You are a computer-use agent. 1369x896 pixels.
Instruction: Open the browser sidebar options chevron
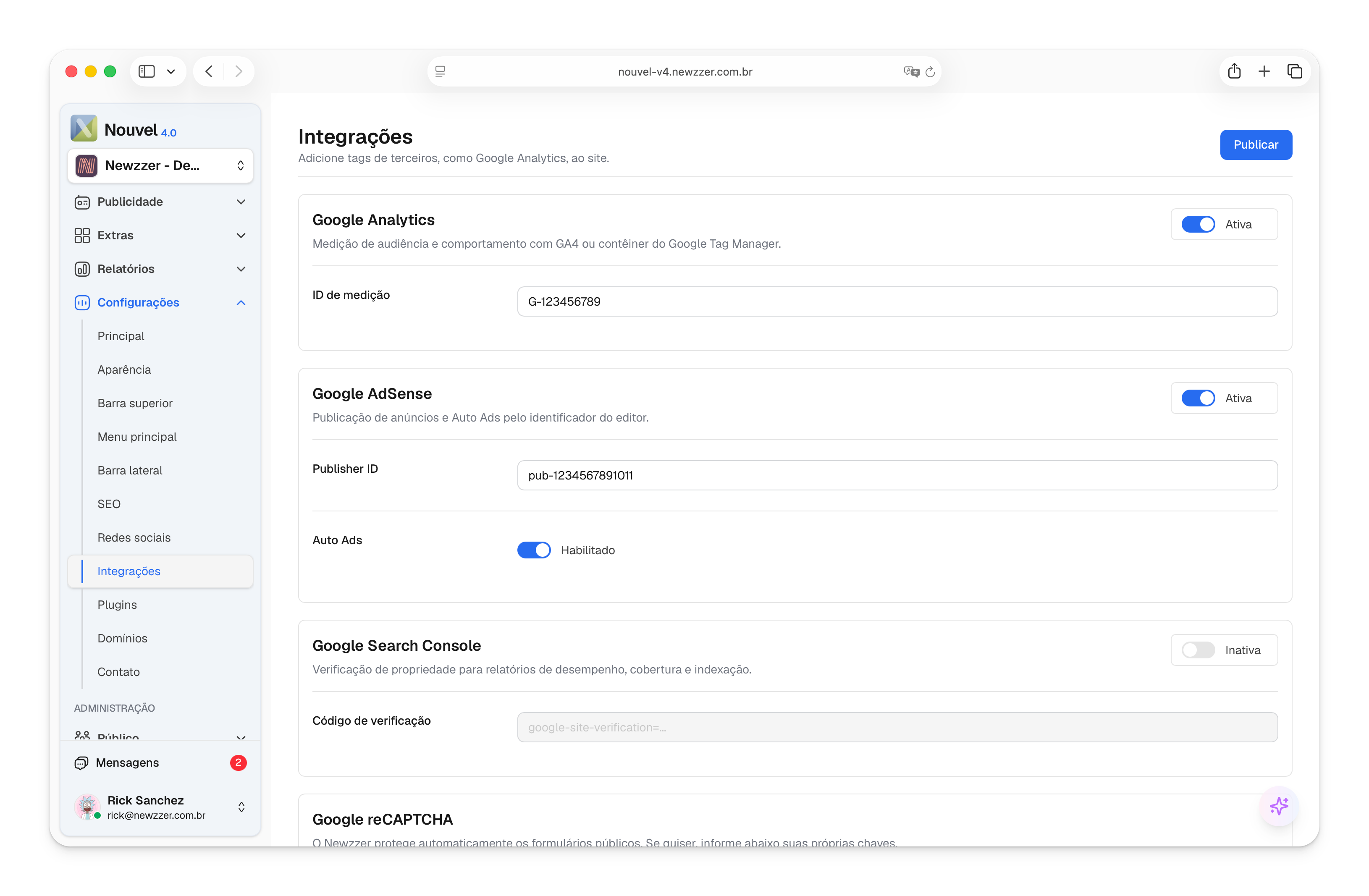click(x=171, y=71)
